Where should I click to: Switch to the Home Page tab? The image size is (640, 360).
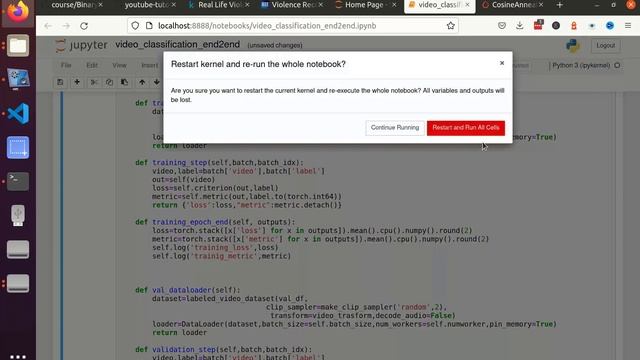(x=364, y=5)
